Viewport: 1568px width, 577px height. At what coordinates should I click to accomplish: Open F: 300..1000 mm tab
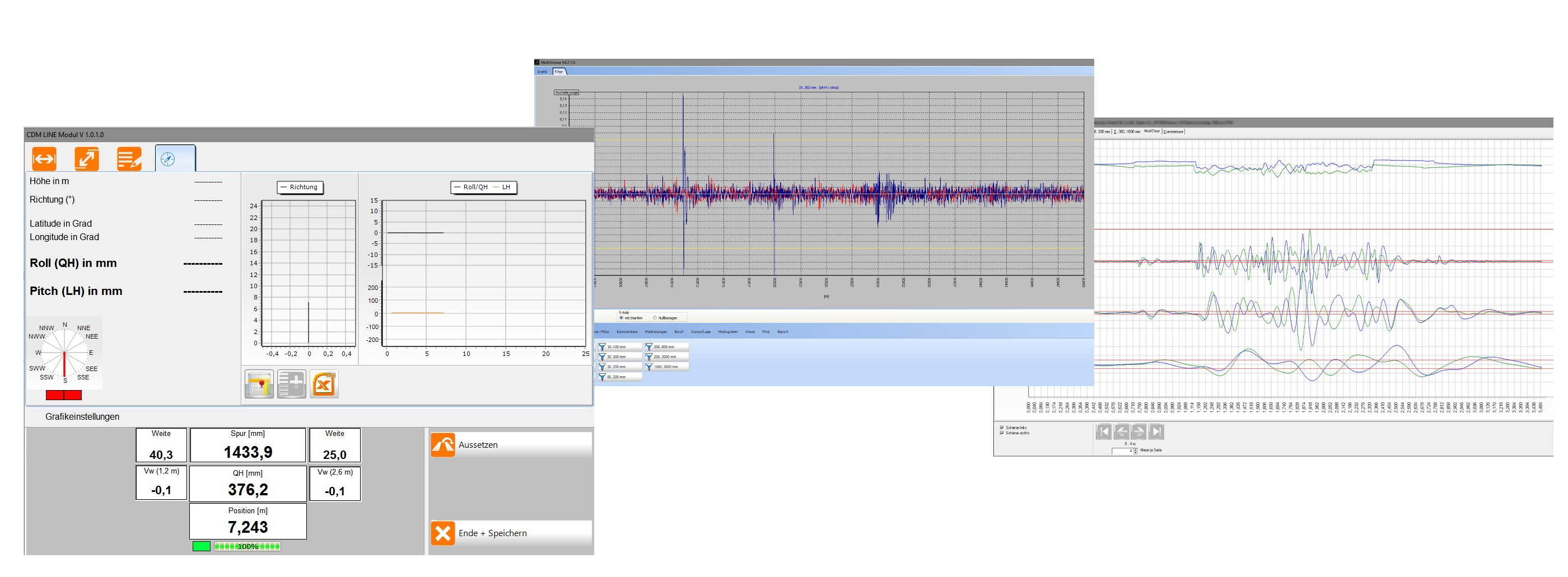pos(1127,132)
